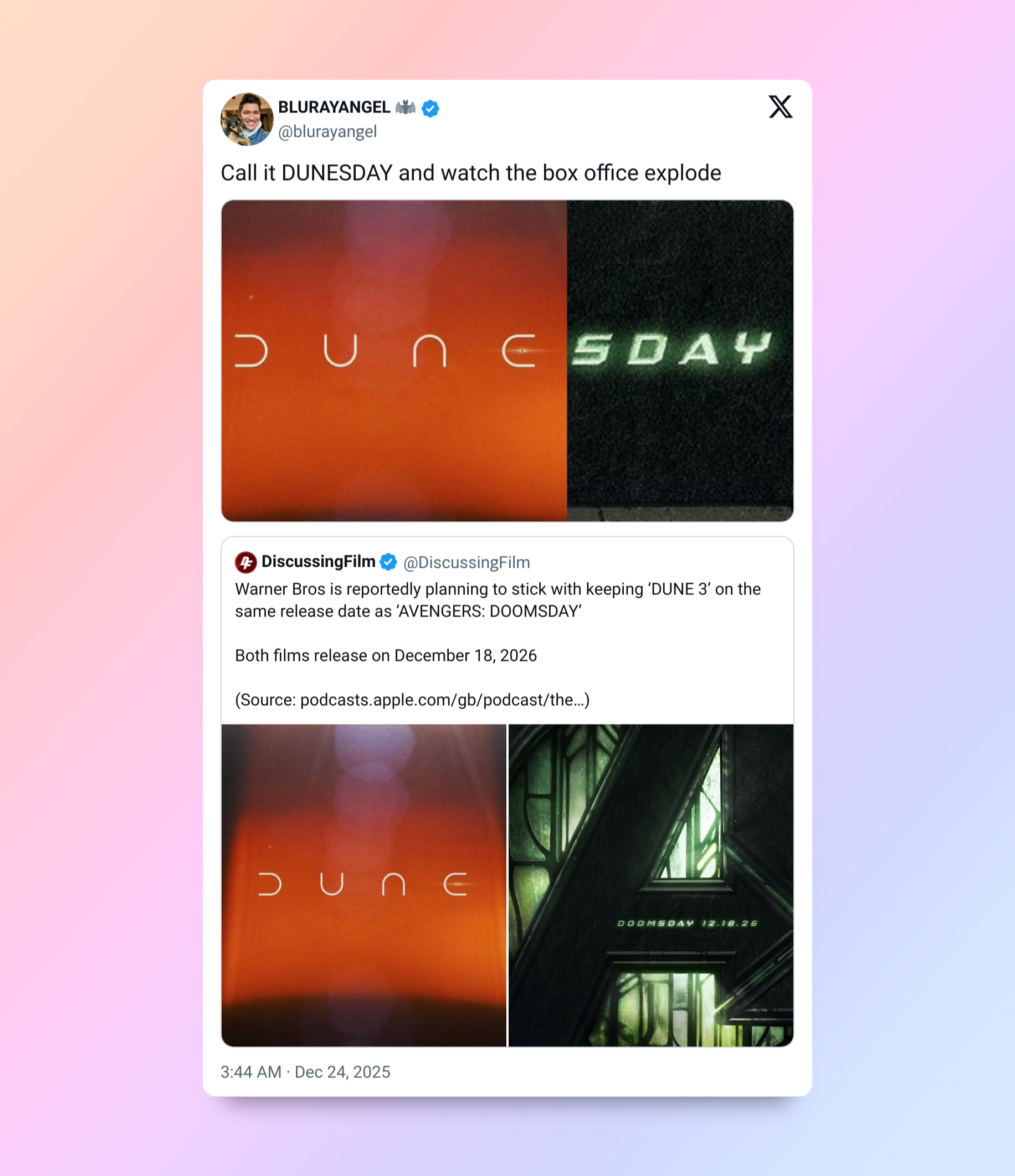Open the DiscussingFilm red logo avatar
This screenshot has height=1176, width=1015.
pyautogui.click(x=246, y=562)
